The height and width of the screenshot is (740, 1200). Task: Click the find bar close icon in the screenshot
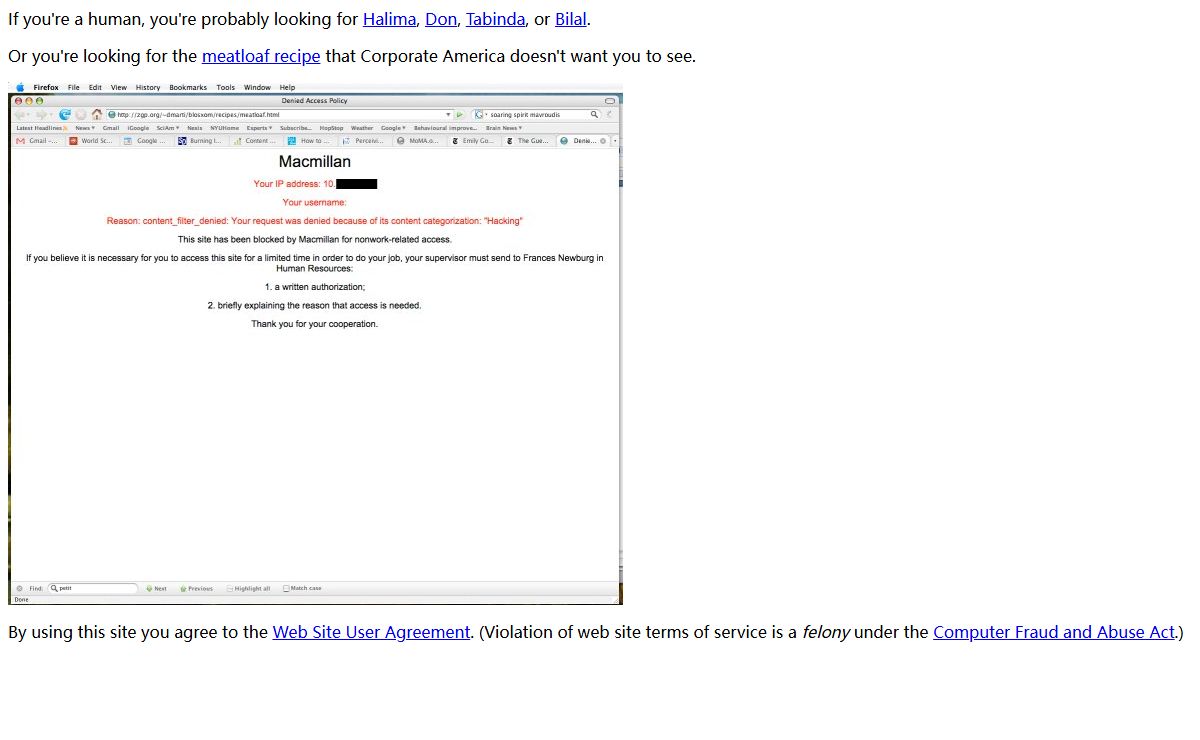19,588
